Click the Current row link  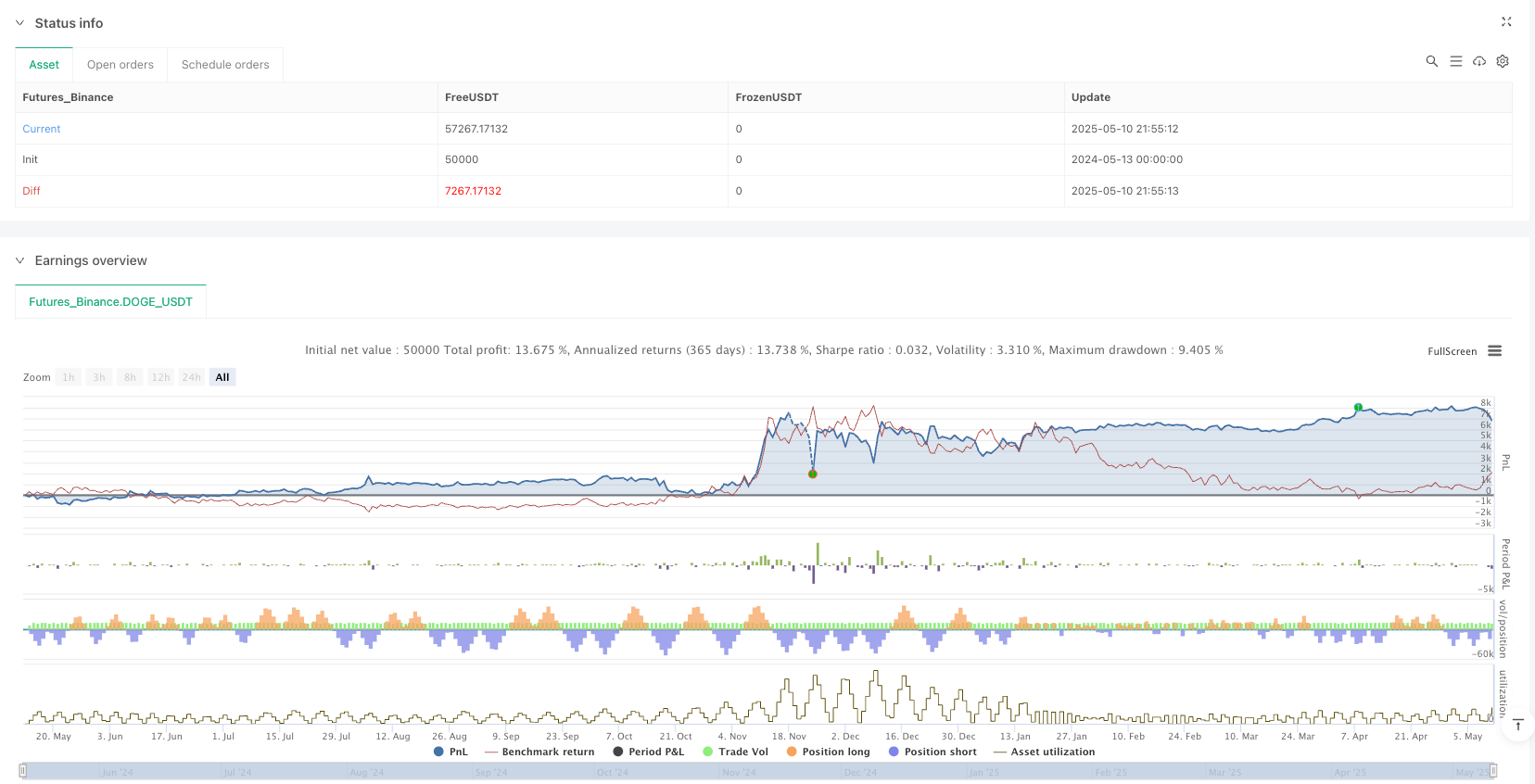pos(42,129)
